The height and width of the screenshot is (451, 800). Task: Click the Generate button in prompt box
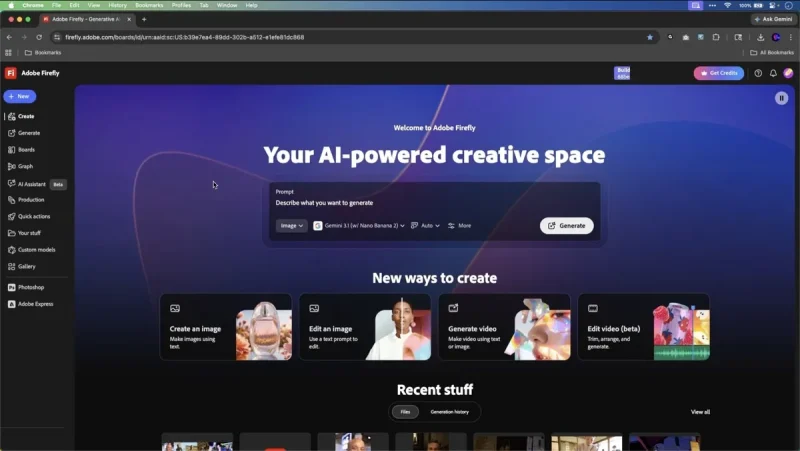tap(566, 226)
